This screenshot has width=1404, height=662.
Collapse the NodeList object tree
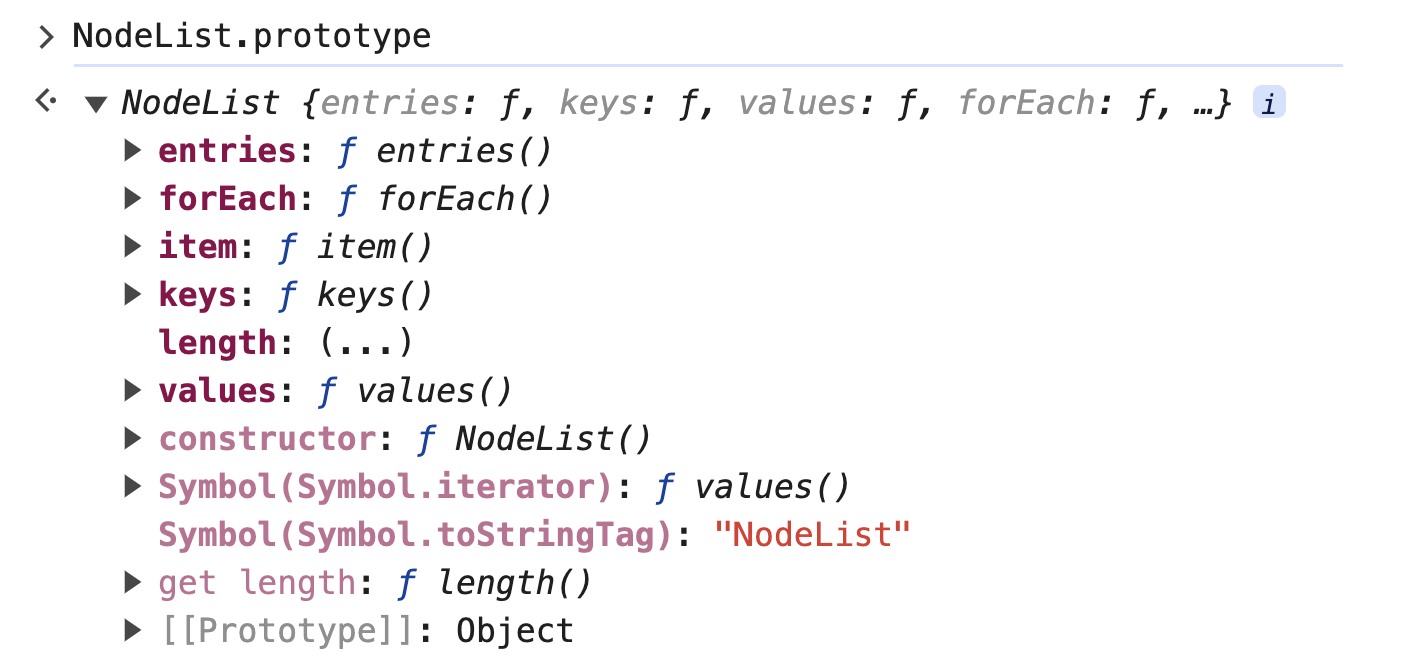click(x=96, y=103)
